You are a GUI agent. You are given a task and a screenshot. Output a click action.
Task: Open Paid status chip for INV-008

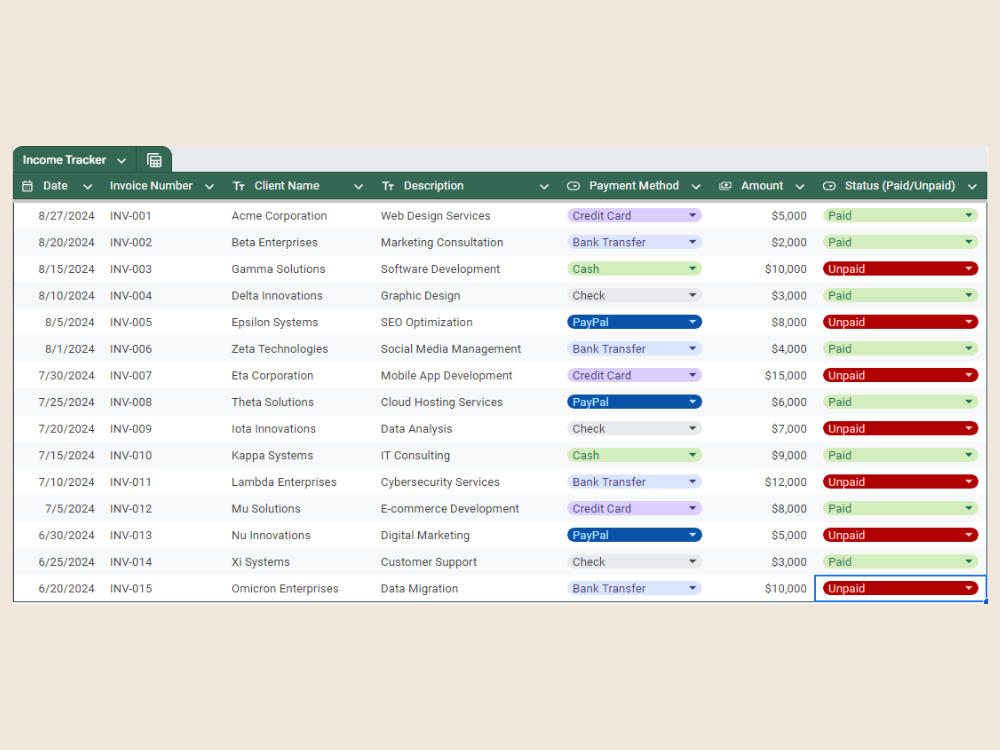point(901,402)
